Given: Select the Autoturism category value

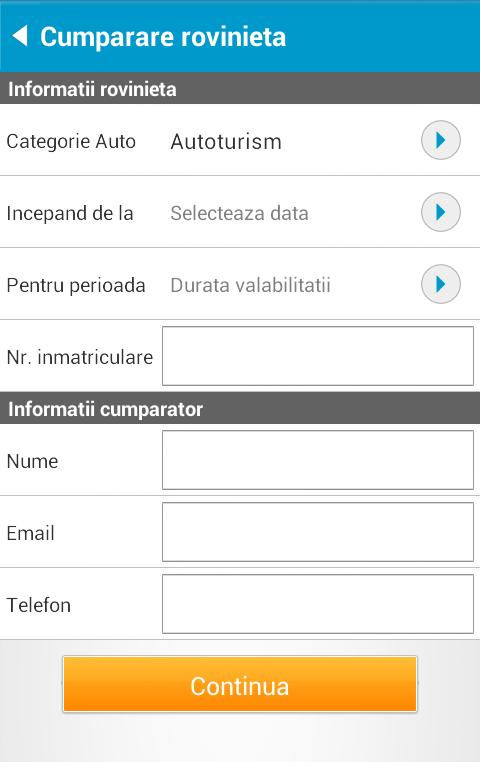Looking at the screenshot, I should [x=226, y=142].
